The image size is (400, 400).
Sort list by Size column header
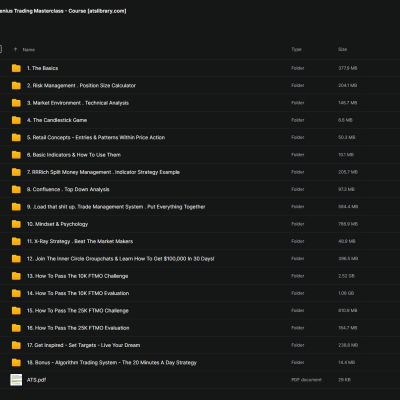(x=342, y=49)
